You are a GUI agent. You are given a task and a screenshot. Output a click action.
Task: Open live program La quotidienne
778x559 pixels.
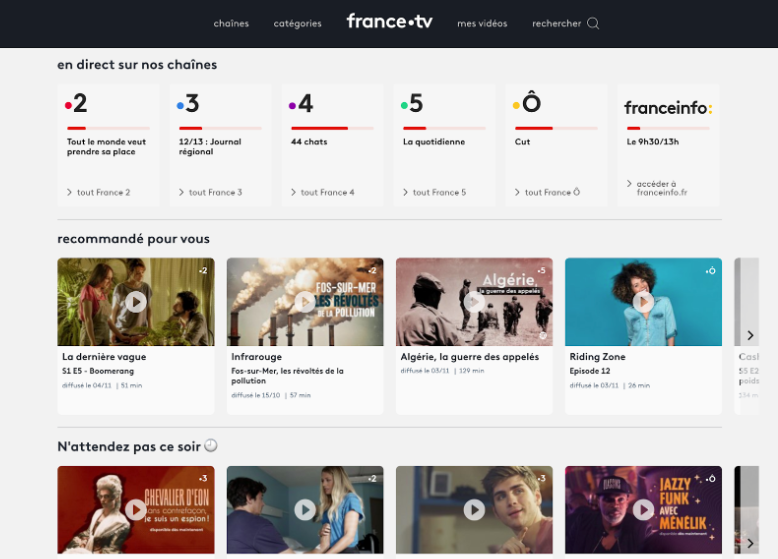point(434,142)
